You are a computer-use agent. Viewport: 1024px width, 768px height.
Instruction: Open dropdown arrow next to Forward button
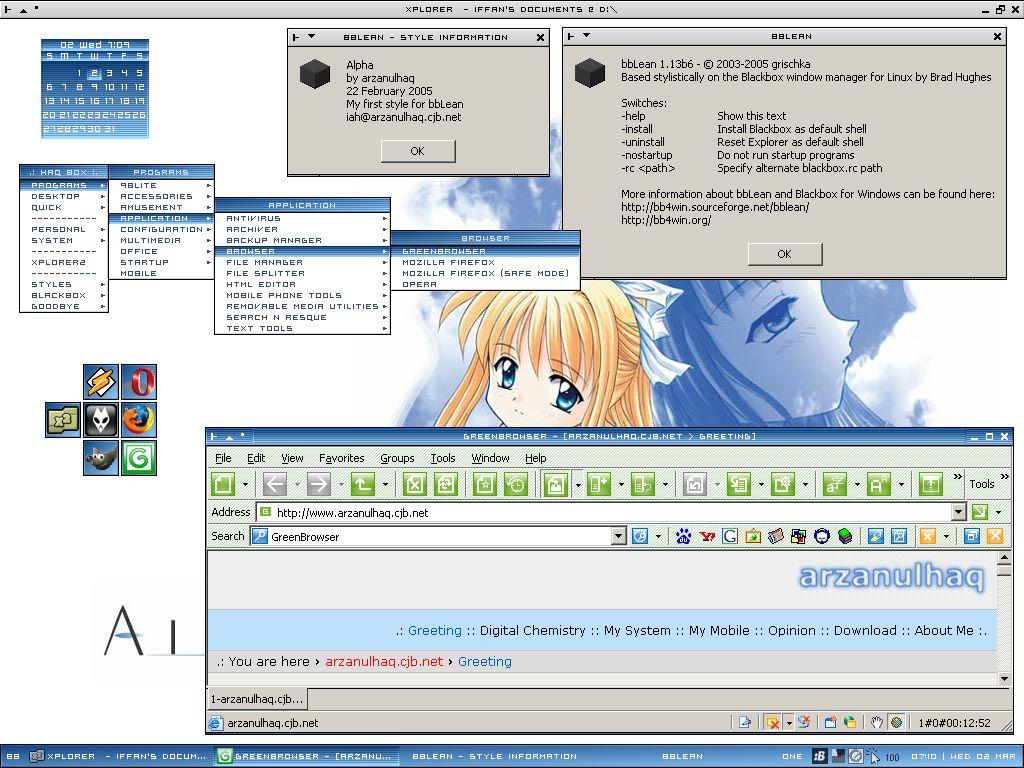pos(340,485)
